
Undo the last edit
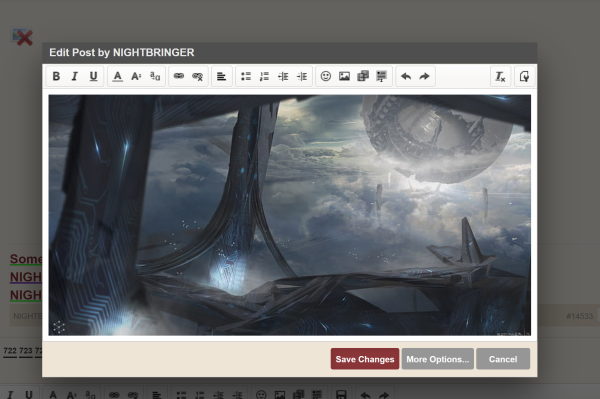pos(406,77)
